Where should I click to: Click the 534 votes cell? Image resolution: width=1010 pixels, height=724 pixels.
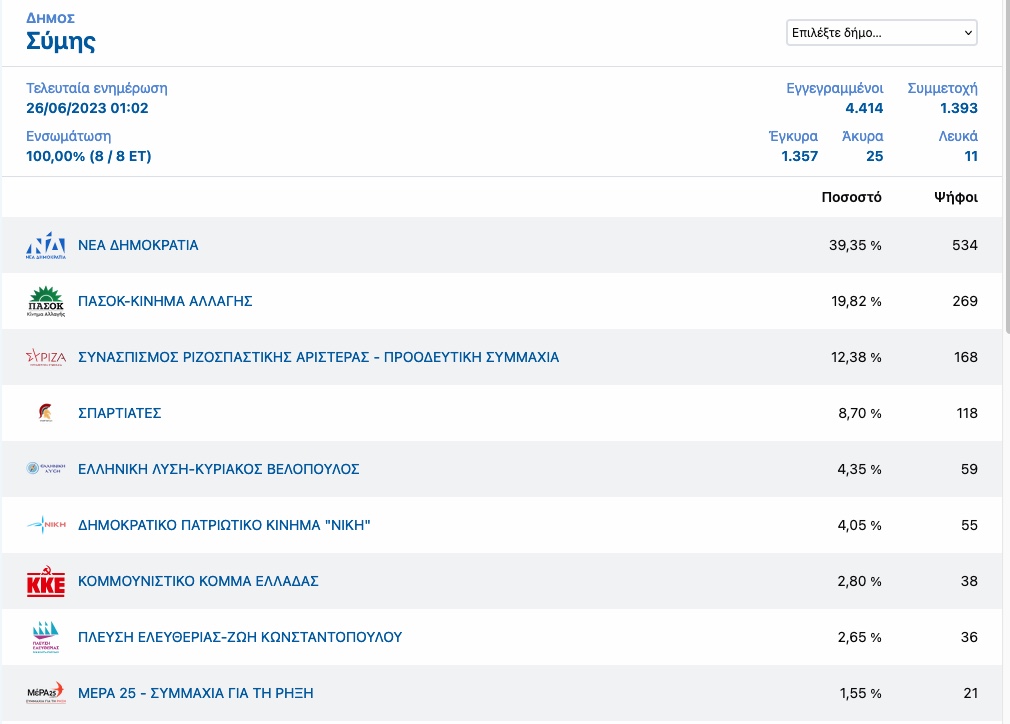tap(965, 245)
